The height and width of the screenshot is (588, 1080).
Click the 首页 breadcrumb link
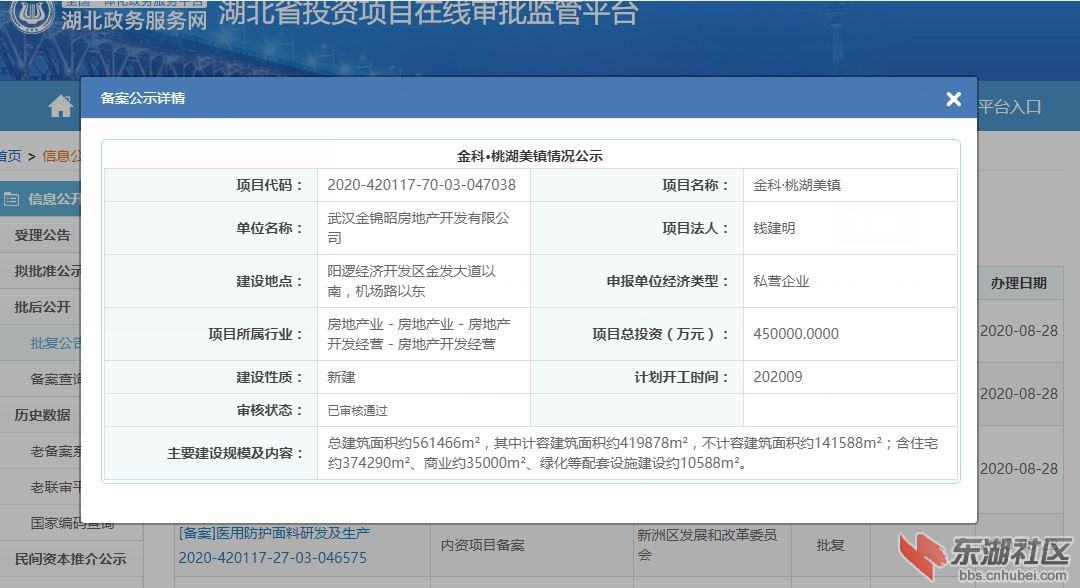click(11, 156)
